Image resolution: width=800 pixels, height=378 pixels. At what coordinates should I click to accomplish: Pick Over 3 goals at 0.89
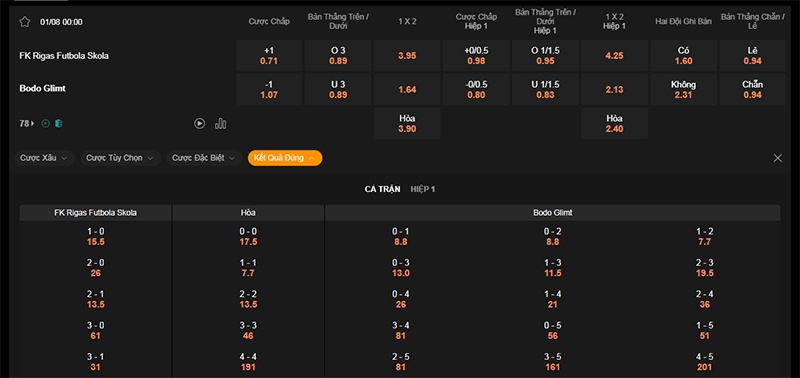click(338, 56)
